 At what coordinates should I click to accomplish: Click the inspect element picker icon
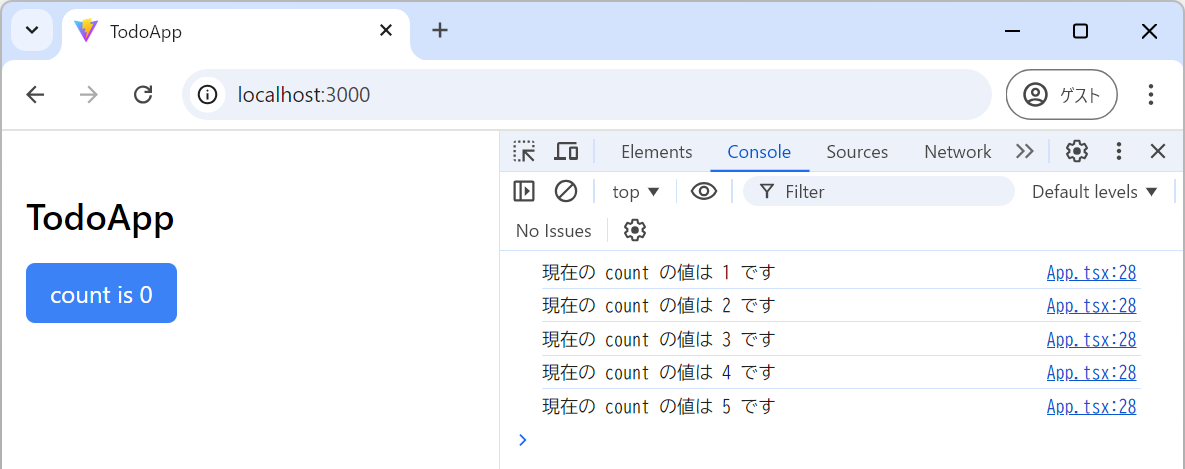click(x=524, y=151)
